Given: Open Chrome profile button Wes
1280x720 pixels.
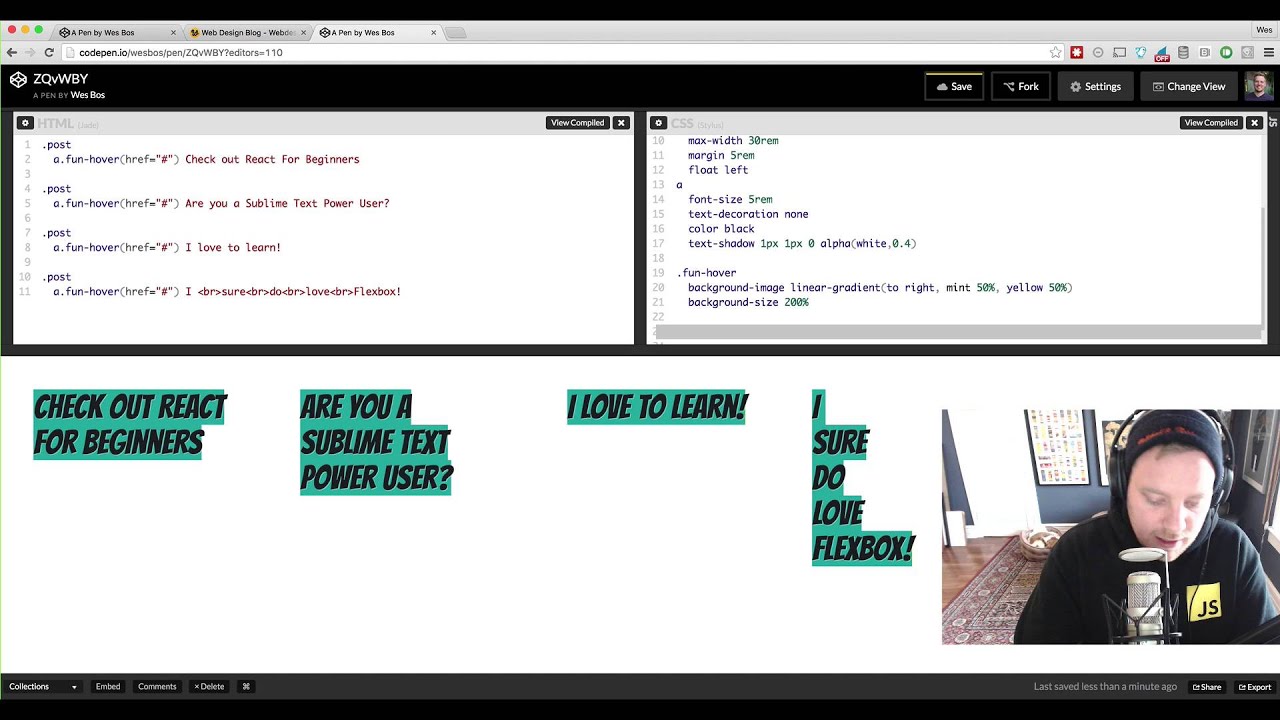Looking at the screenshot, I should (1264, 30).
